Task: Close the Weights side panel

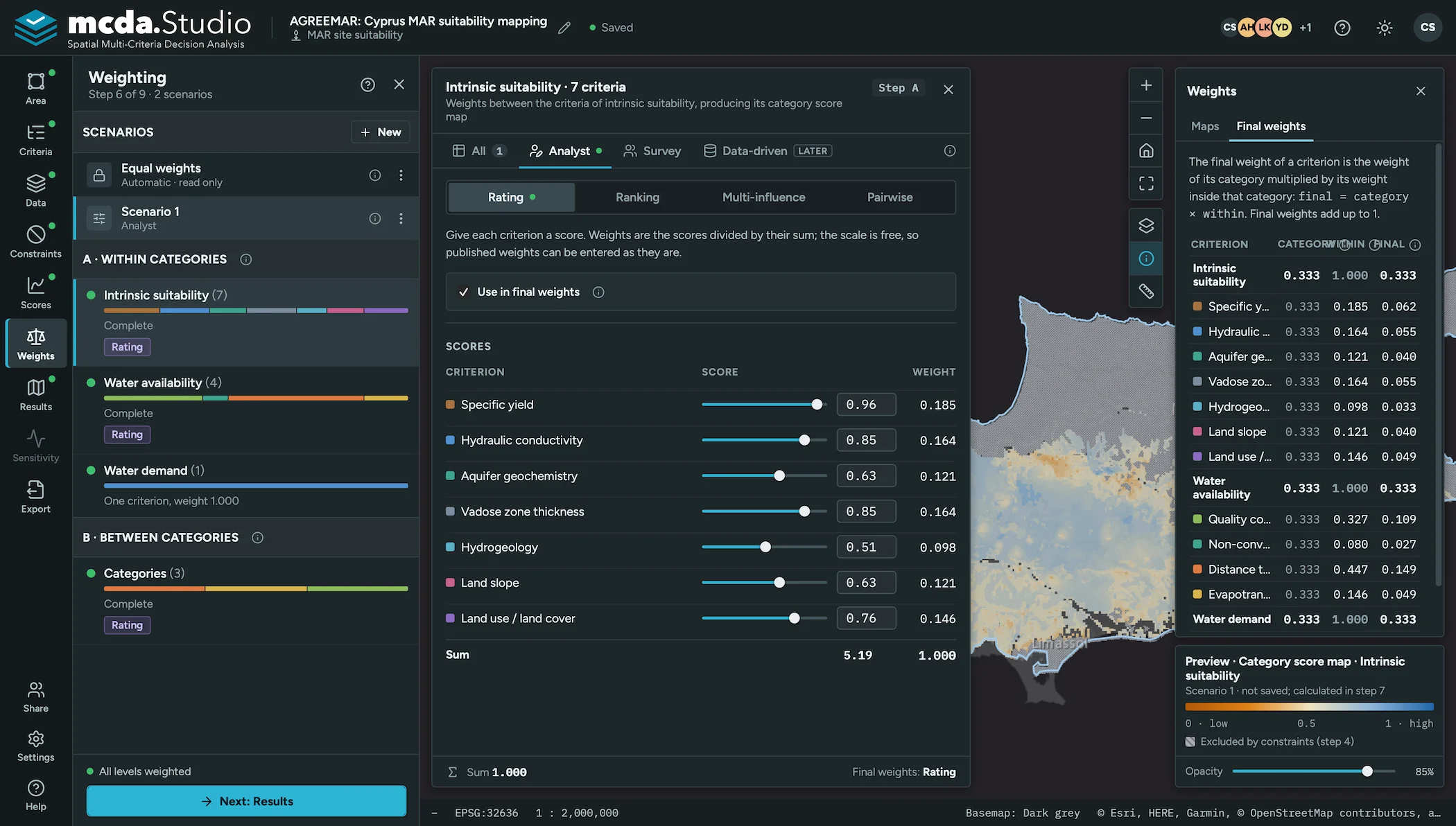Action: tap(1421, 91)
